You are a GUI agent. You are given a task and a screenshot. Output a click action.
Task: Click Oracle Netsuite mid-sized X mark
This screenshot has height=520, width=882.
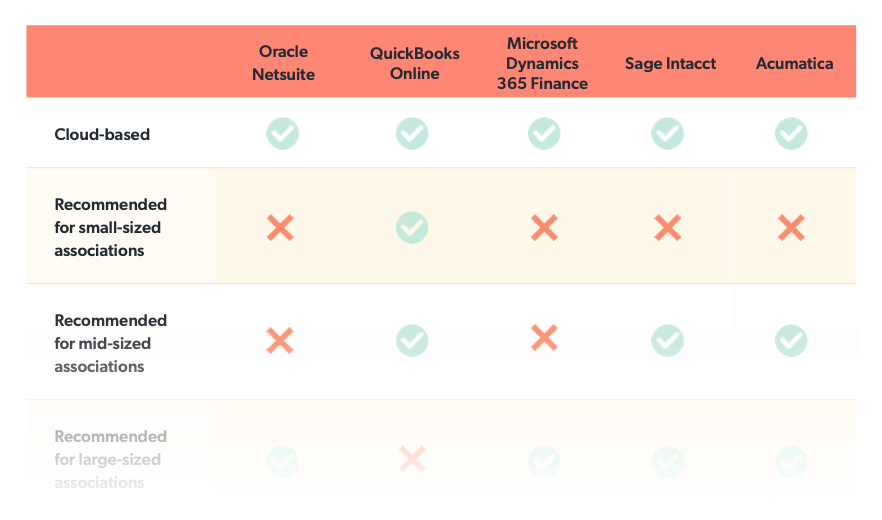pos(280,340)
